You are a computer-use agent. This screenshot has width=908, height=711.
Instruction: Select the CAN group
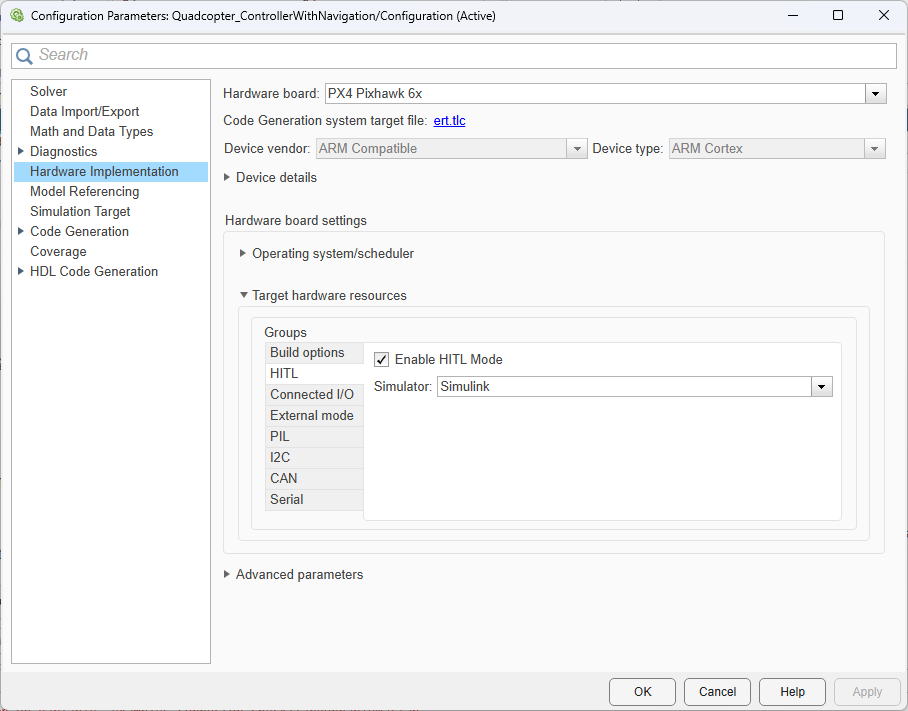point(314,479)
